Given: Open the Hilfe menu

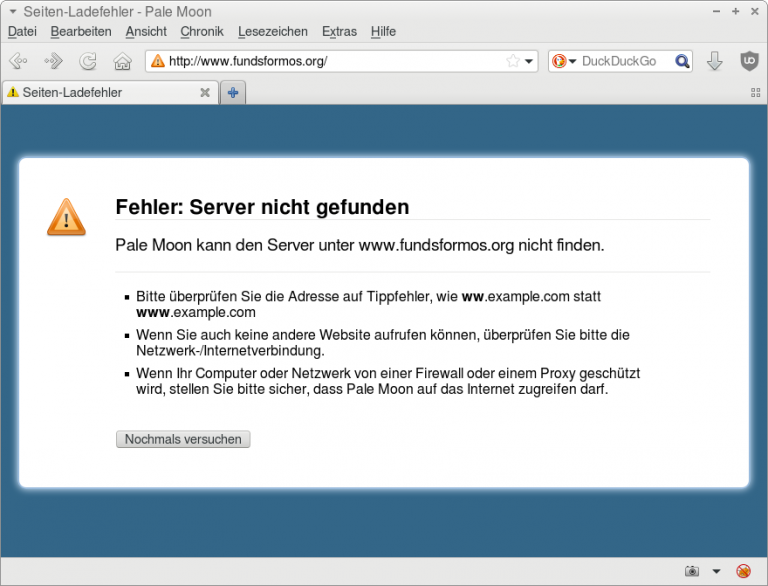Looking at the screenshot, I should point(383,31).
